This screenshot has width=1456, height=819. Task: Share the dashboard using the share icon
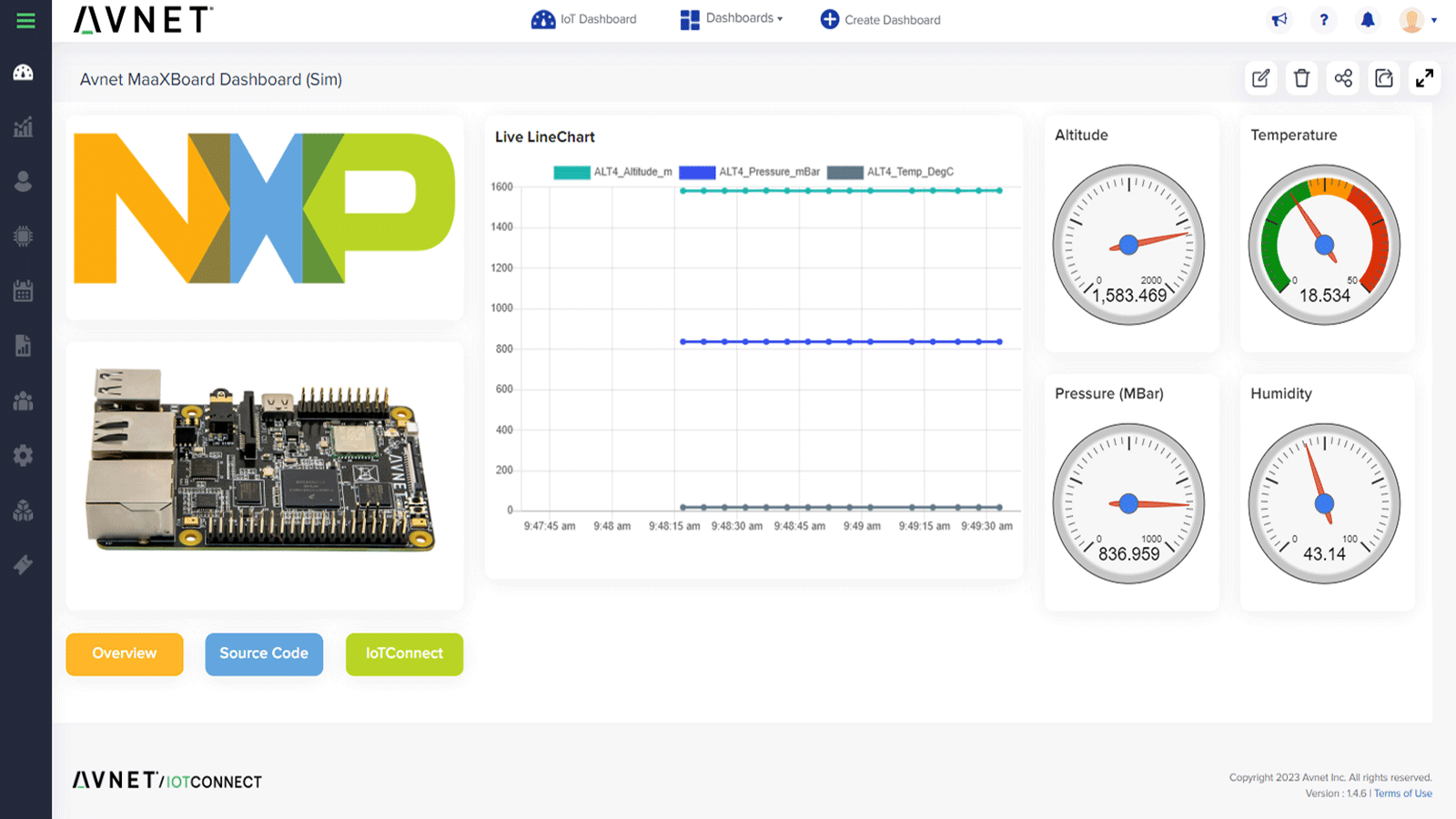(1342, 78)
